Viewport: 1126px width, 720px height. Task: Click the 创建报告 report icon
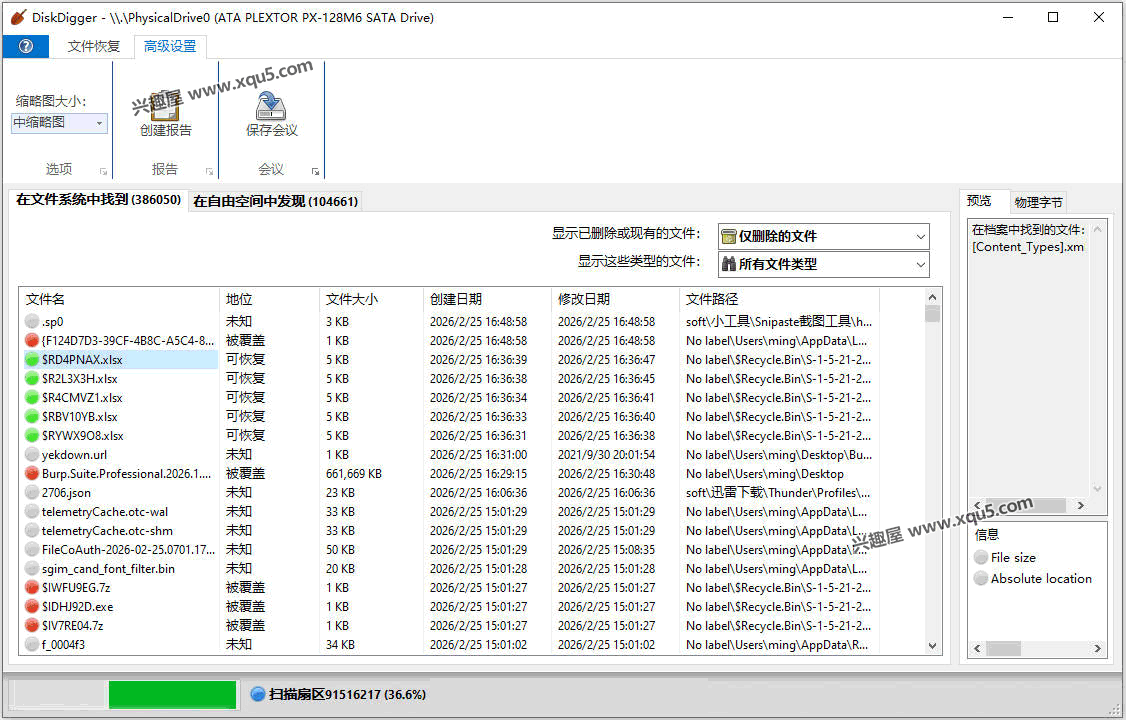(x=165, y=105)
